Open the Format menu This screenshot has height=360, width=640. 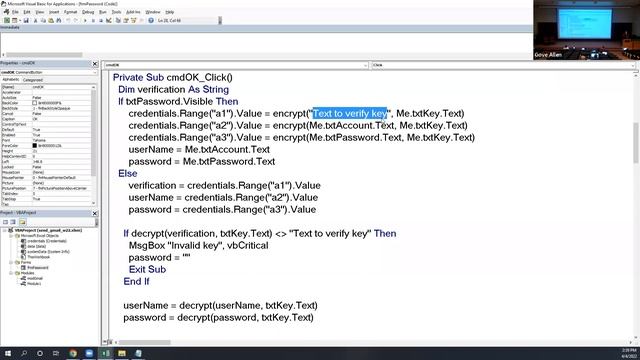(71, 12)
